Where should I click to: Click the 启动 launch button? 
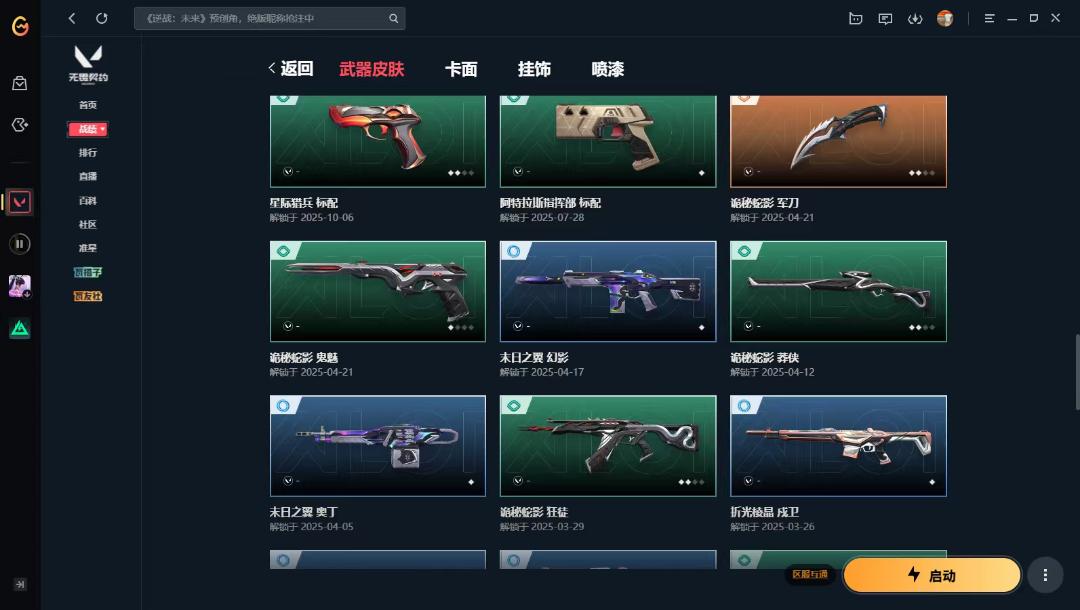[x=931, y=575]
